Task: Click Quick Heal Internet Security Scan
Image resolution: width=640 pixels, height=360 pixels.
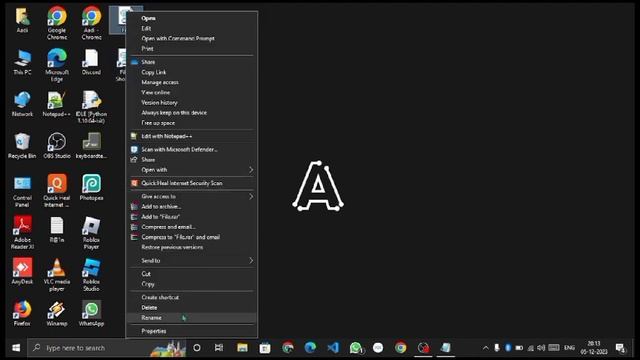Action: [x=192, y=183]
